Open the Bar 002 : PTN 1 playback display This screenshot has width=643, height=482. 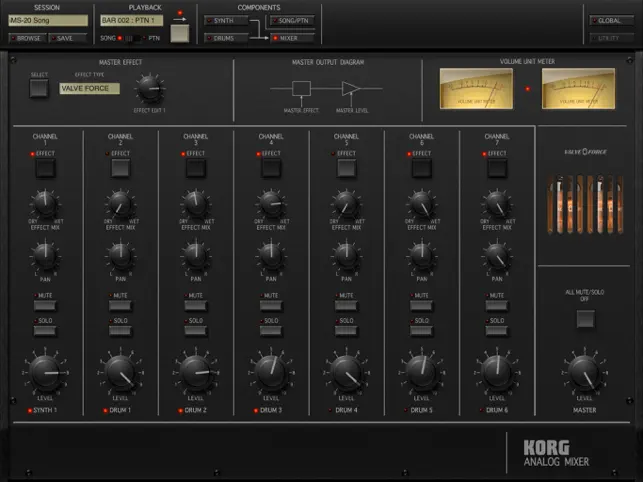pyautogui.click(x=131, y=20)
